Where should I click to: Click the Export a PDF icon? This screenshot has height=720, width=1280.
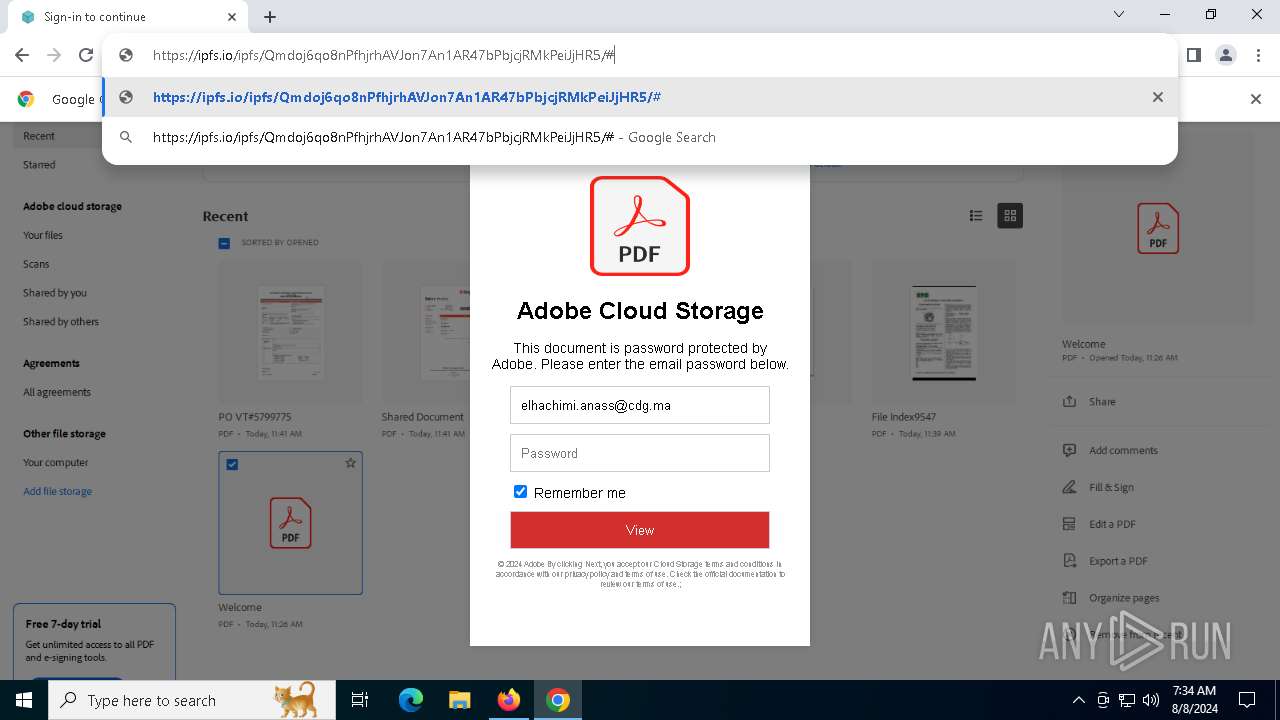click(x=1070, y=561)
